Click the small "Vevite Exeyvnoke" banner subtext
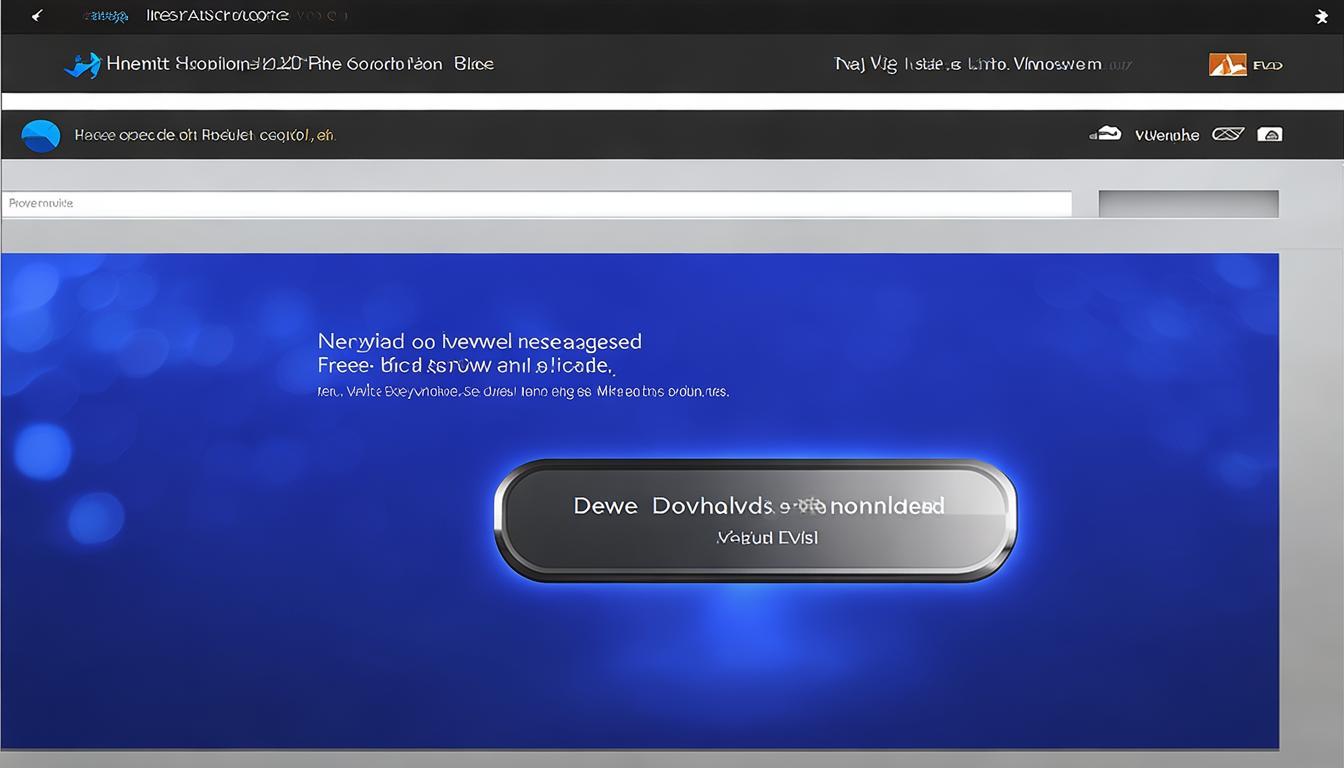This screenshot has width=1344, height=768. click(x=523, y=392)
